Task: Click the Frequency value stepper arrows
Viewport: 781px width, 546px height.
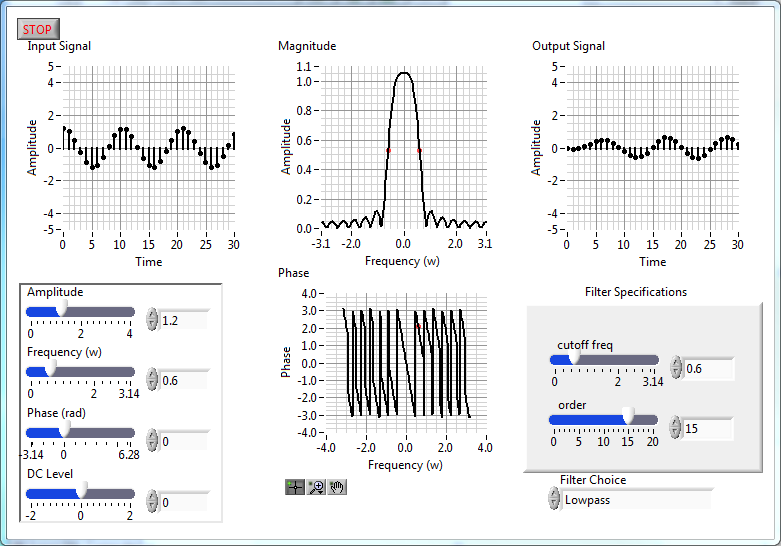Action: (152, 379)
